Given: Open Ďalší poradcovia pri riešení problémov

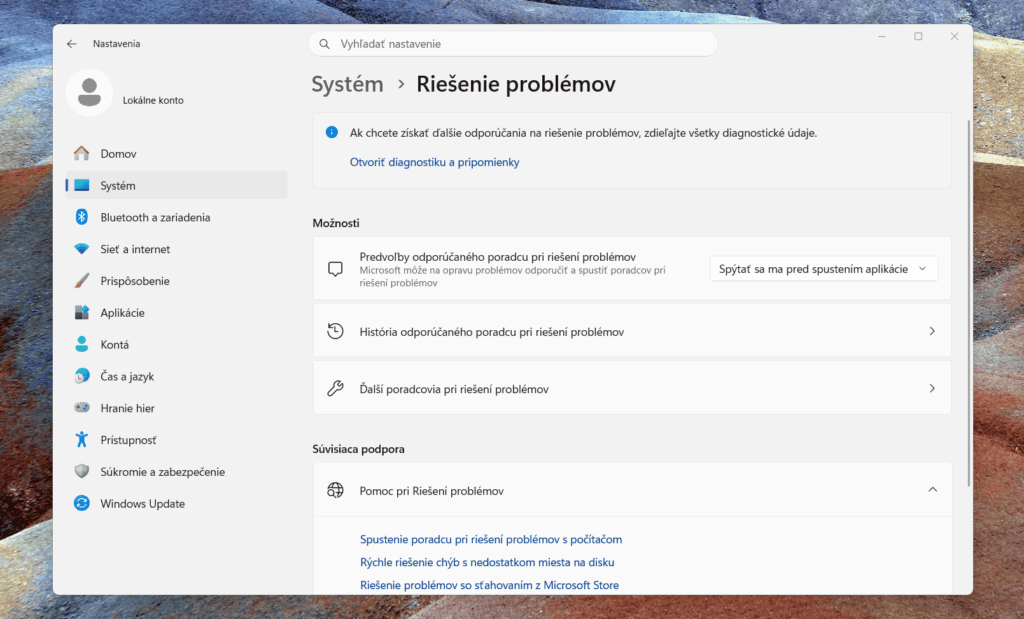Looking at the screenshot, I should (632, 389).
